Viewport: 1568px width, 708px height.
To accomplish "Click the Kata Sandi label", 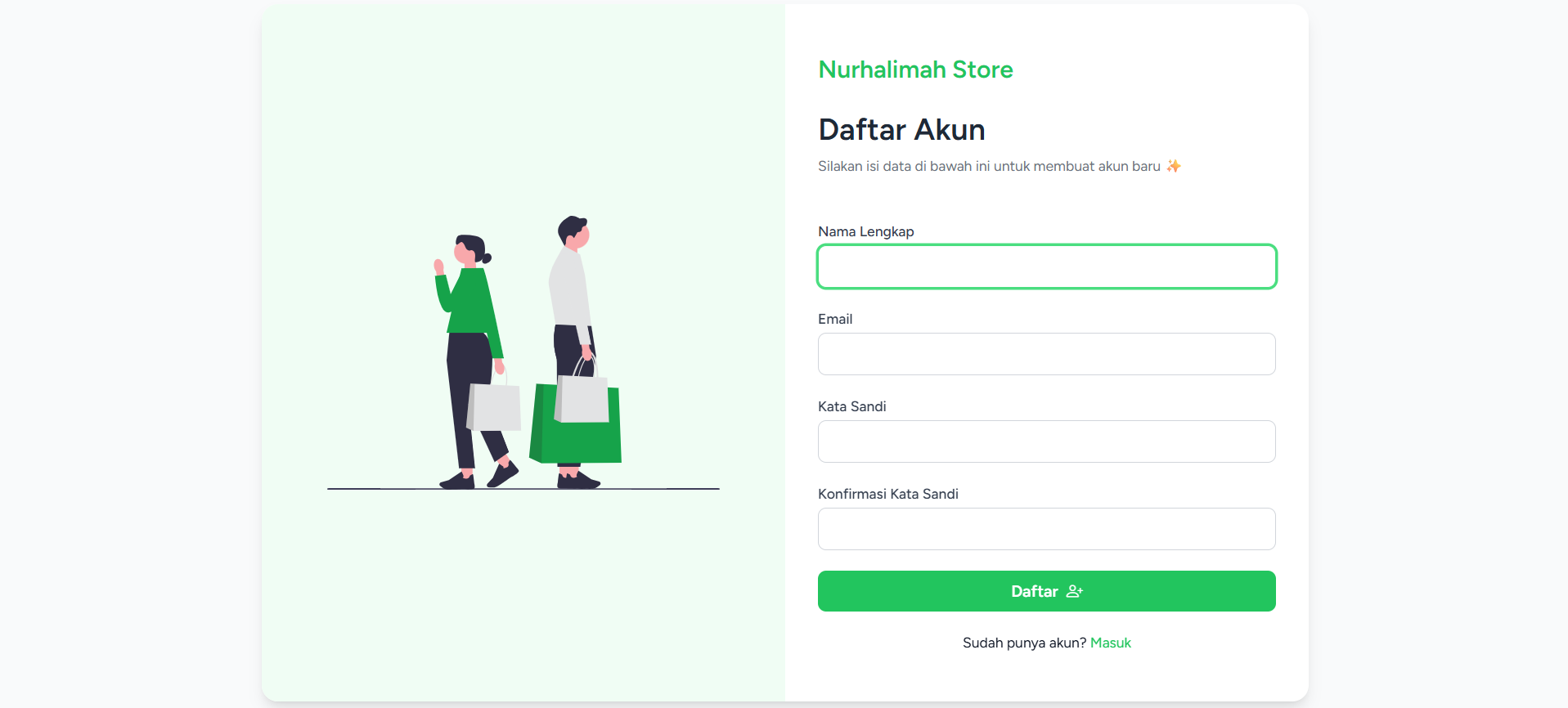I will click(852, 406).
